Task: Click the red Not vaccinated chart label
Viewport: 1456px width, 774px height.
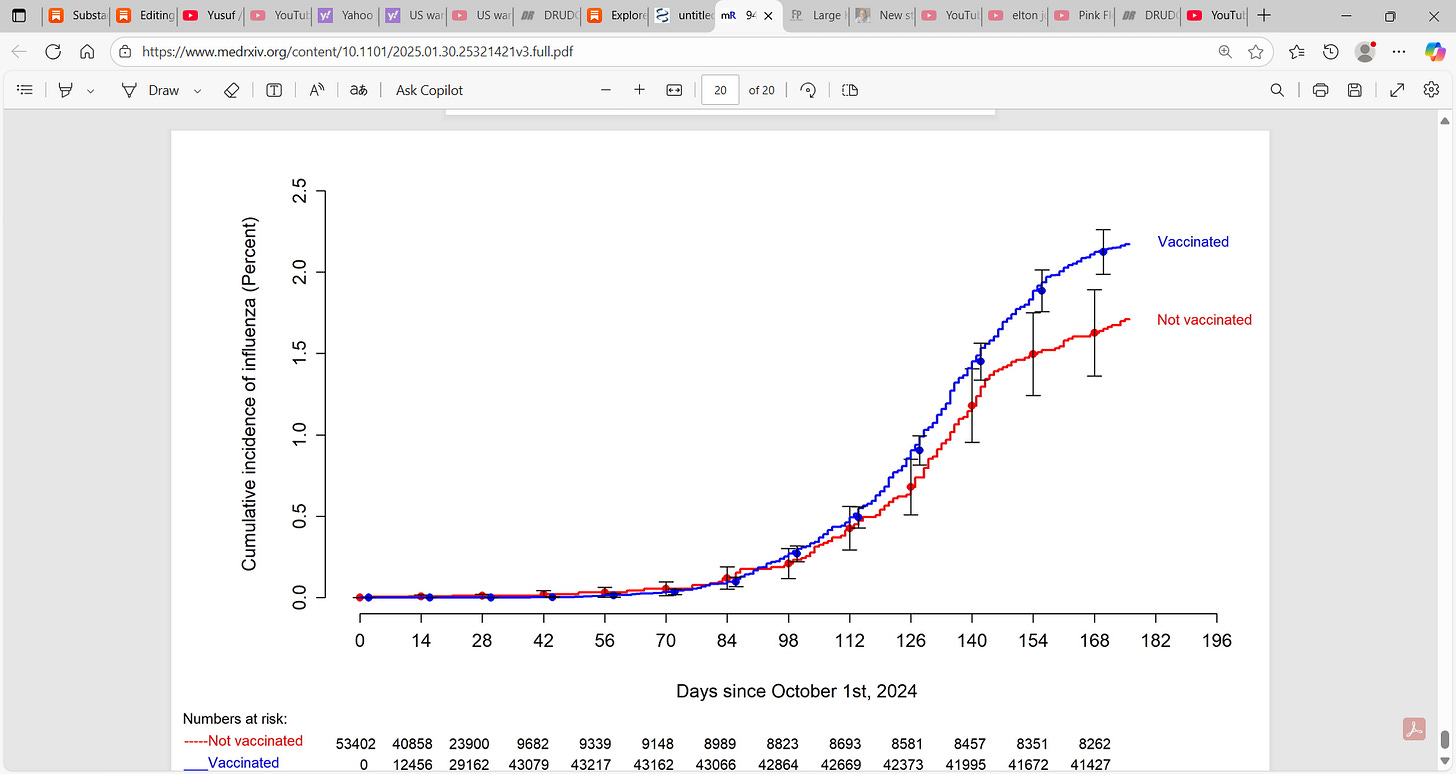Action: coord(1204,320)
